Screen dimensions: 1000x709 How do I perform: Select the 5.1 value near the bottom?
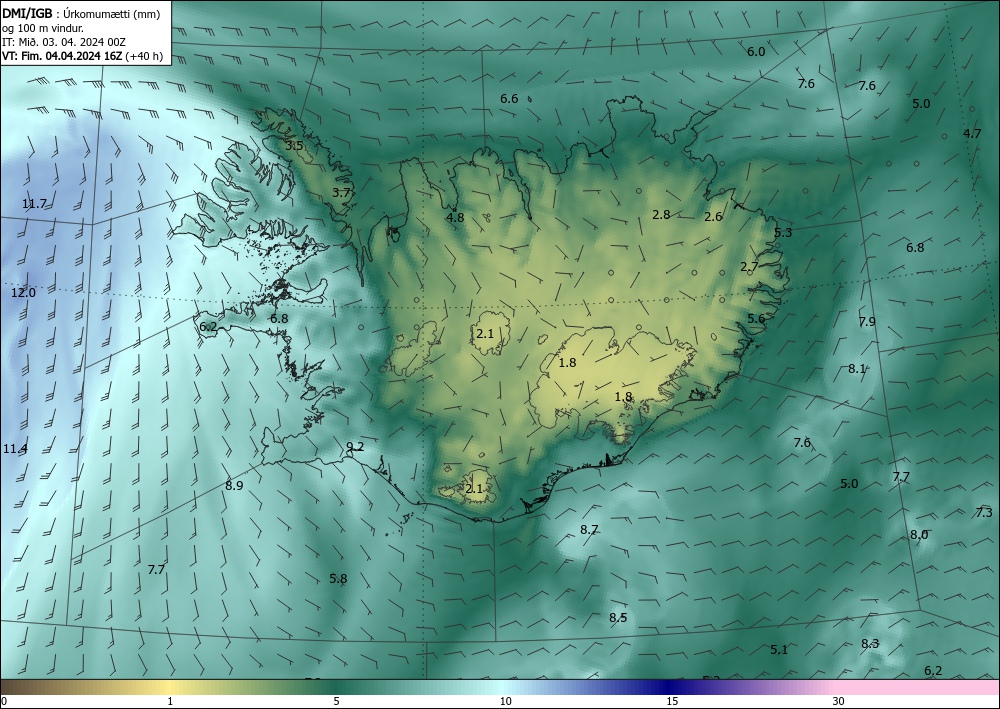pos(779,650)
